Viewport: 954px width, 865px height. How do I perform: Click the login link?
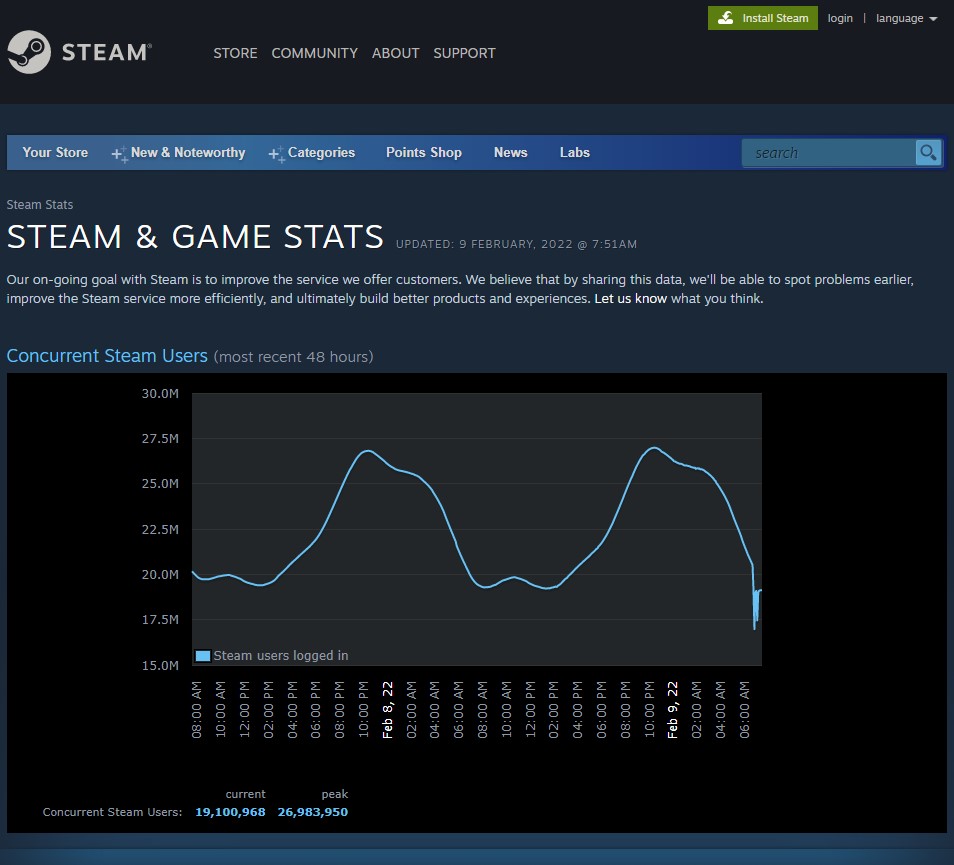pyautogui.click(x=840, y=18)
